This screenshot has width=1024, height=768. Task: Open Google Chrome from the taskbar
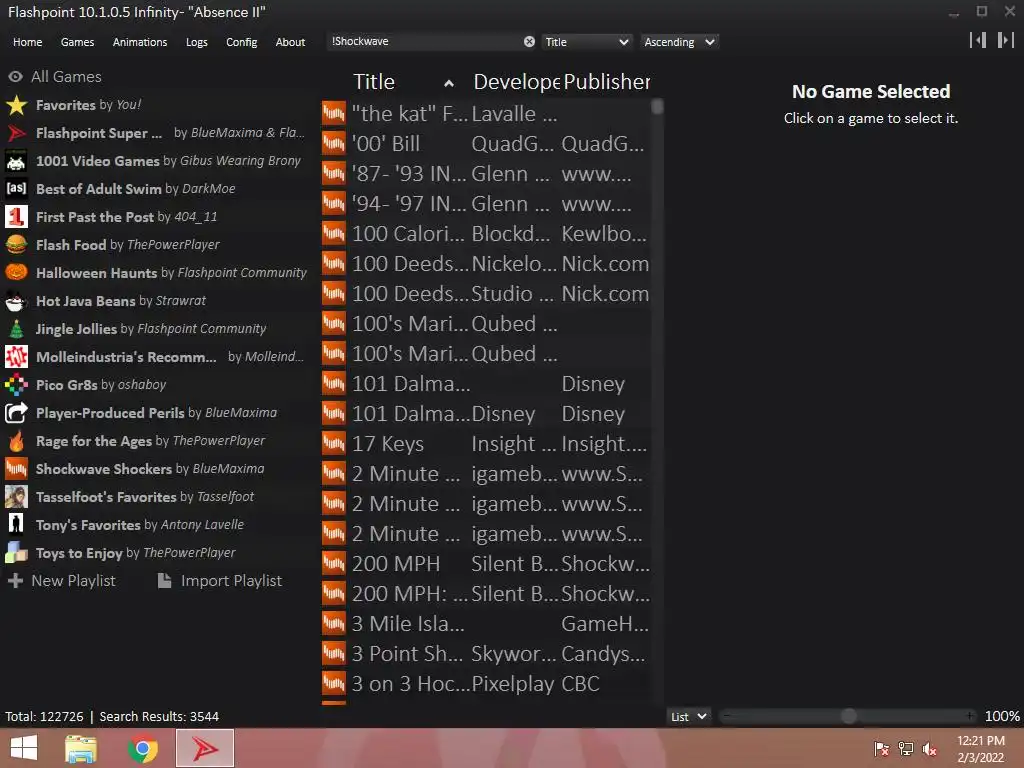(142, 748)
